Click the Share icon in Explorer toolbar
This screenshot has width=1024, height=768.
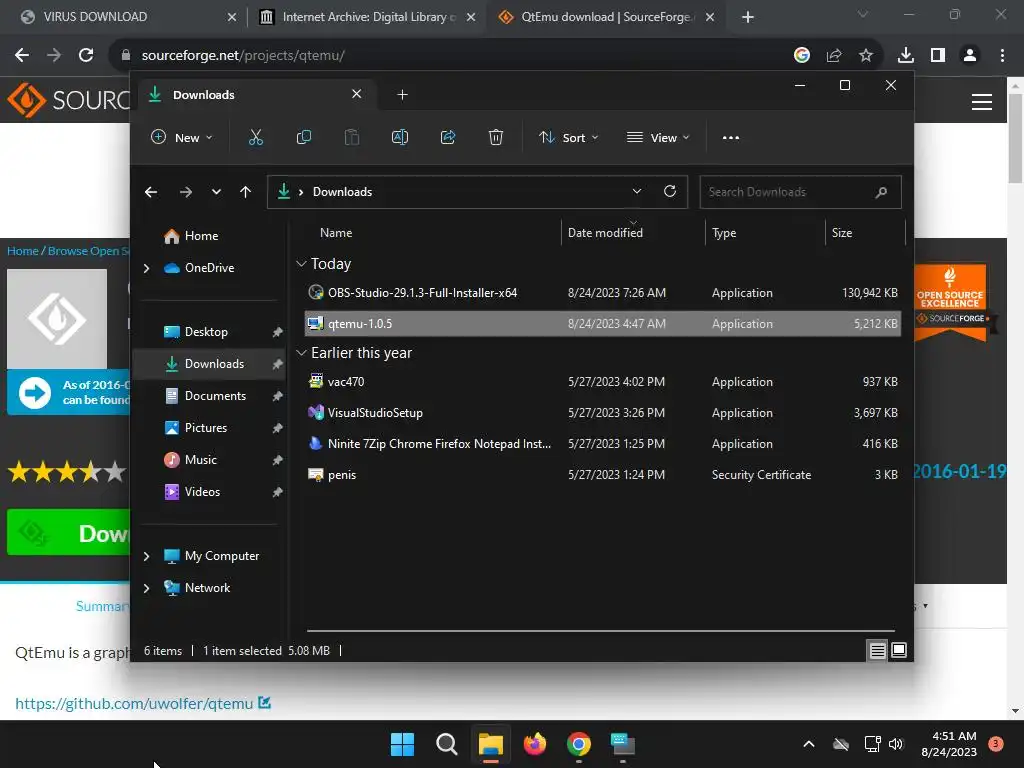pyautogui.click(x=448, y=137)
